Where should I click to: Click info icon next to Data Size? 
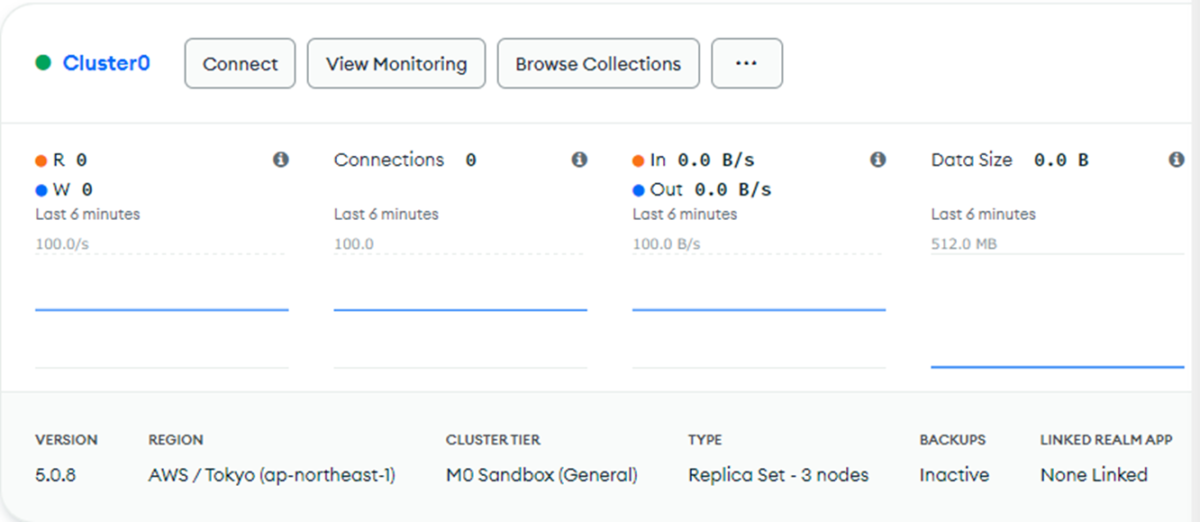(1177, 160)
